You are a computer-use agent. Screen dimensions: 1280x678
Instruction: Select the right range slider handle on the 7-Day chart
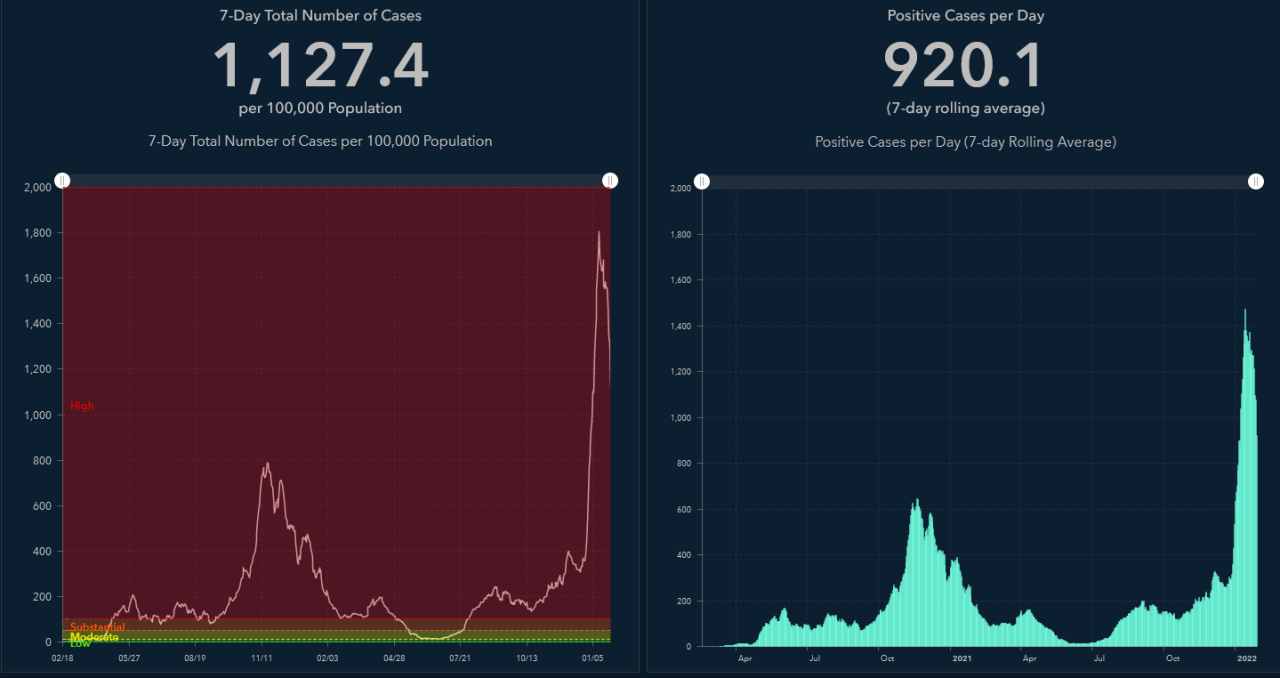click(610, 180)
